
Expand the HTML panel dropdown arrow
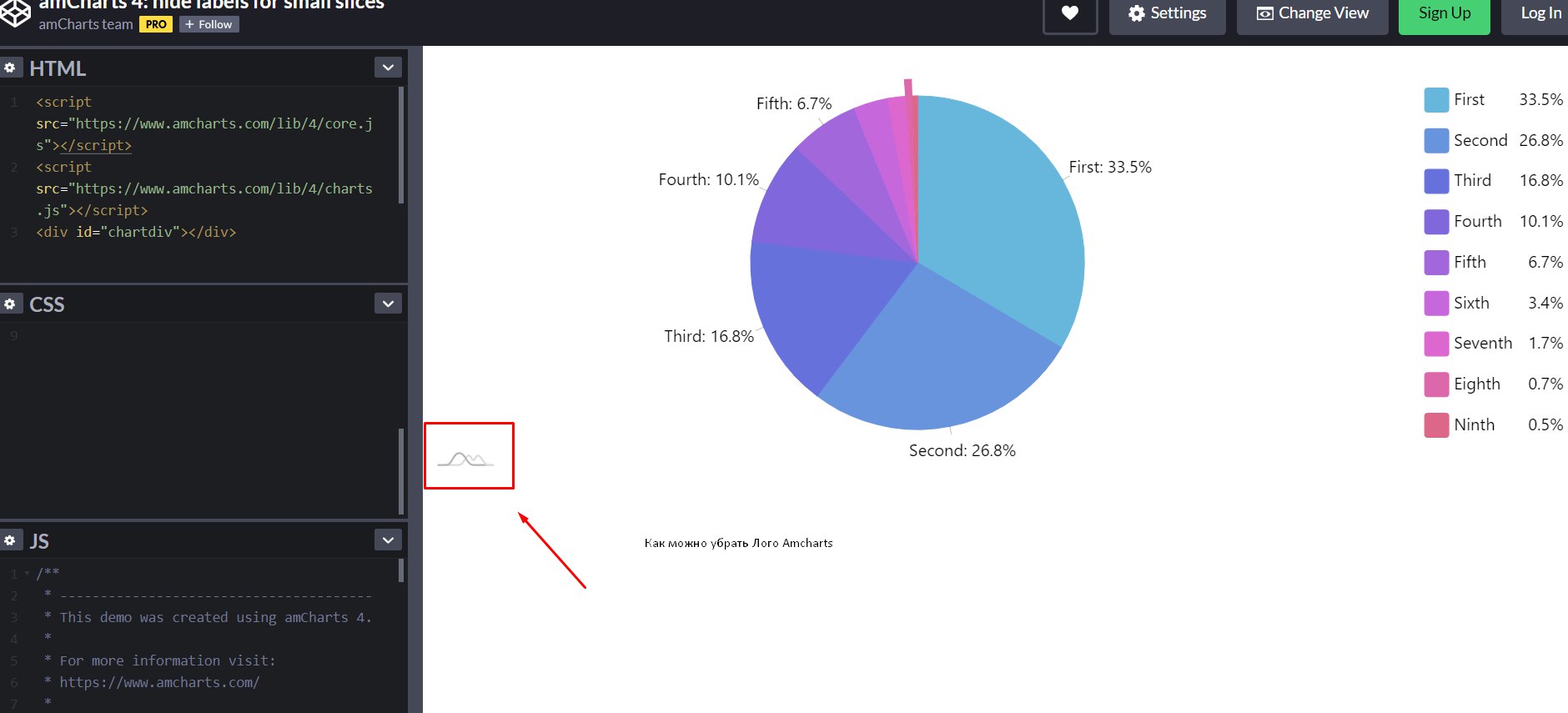[388, 68]
